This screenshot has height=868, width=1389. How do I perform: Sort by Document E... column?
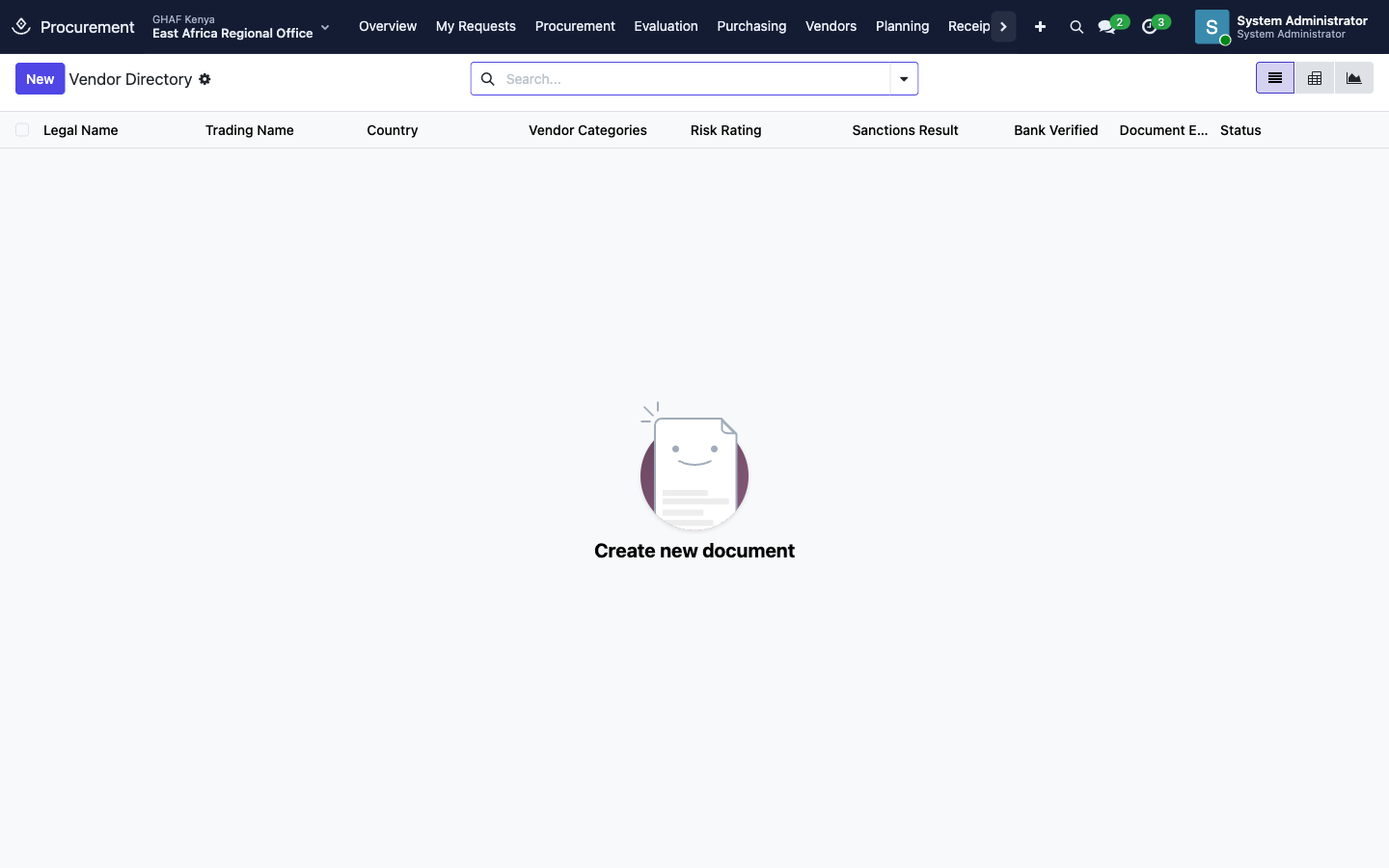click(1163, 130)
